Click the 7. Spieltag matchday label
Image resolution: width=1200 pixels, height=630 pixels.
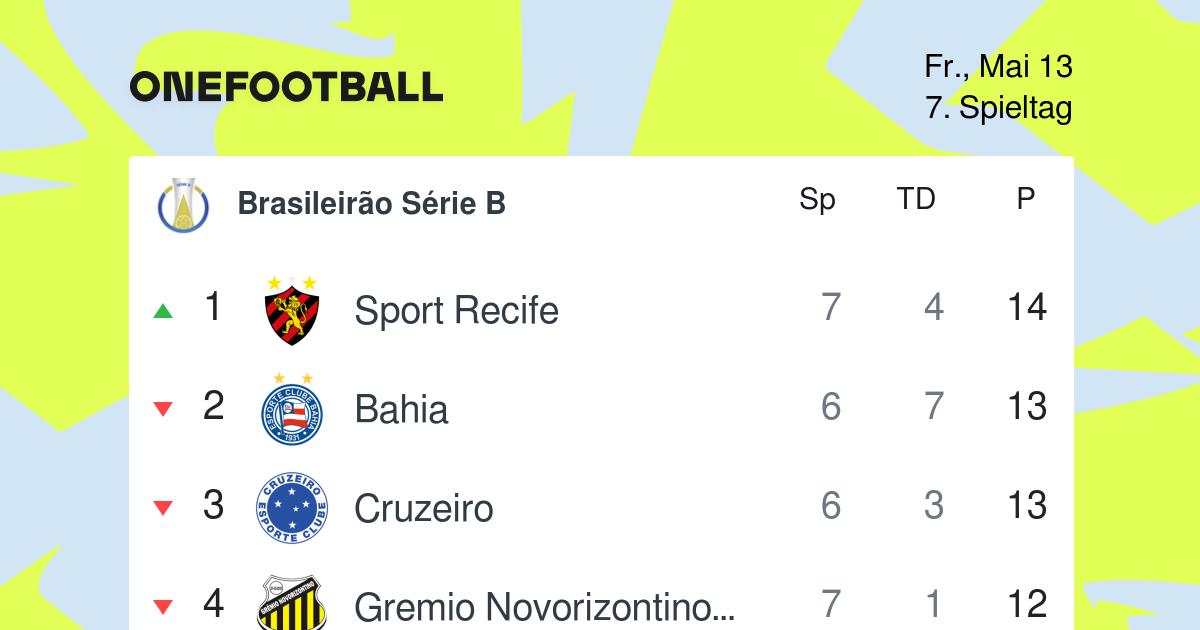[x=999, y=107]
